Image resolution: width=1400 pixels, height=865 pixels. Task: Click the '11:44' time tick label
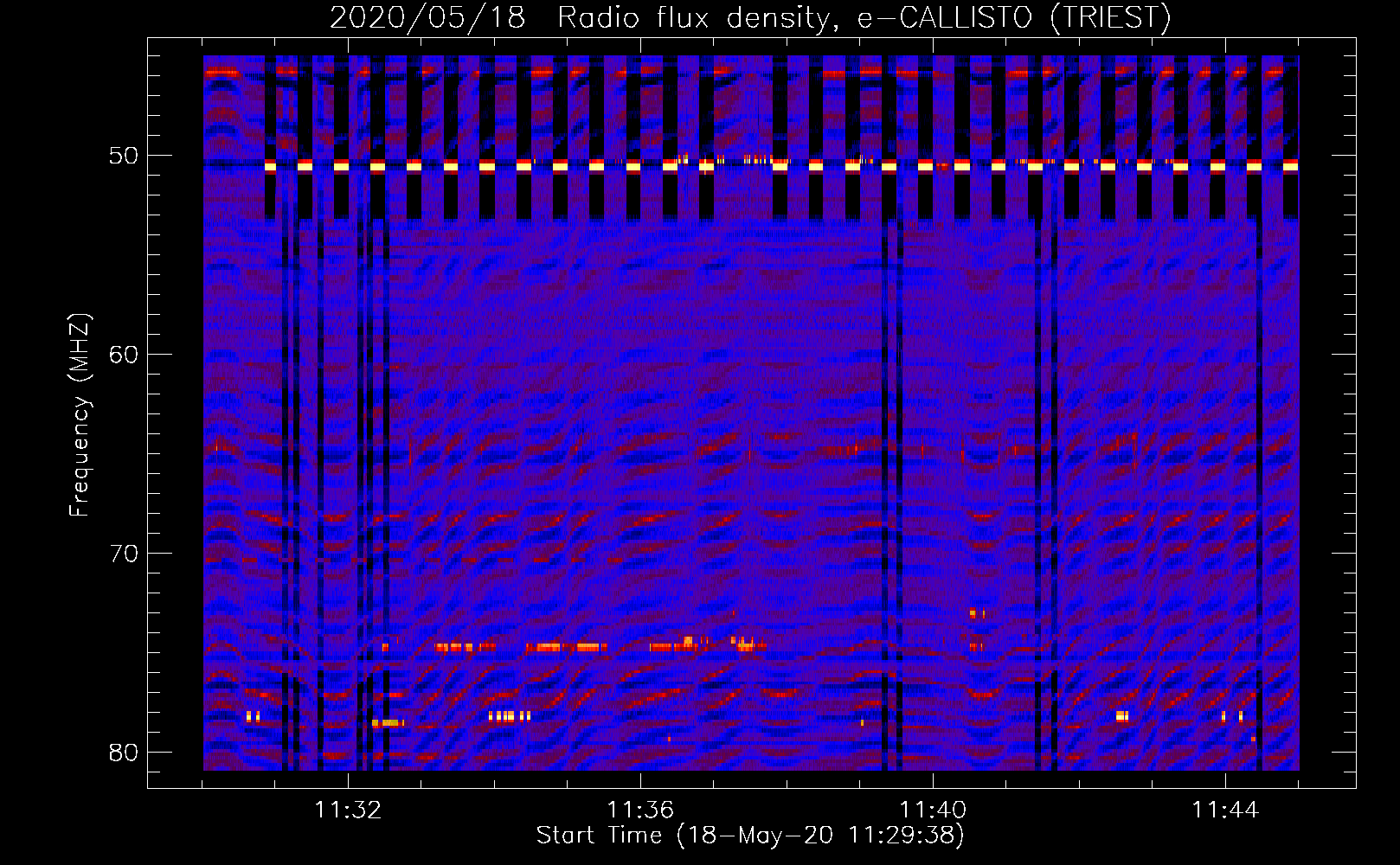pyautogui.click(x=1225, y=811)
